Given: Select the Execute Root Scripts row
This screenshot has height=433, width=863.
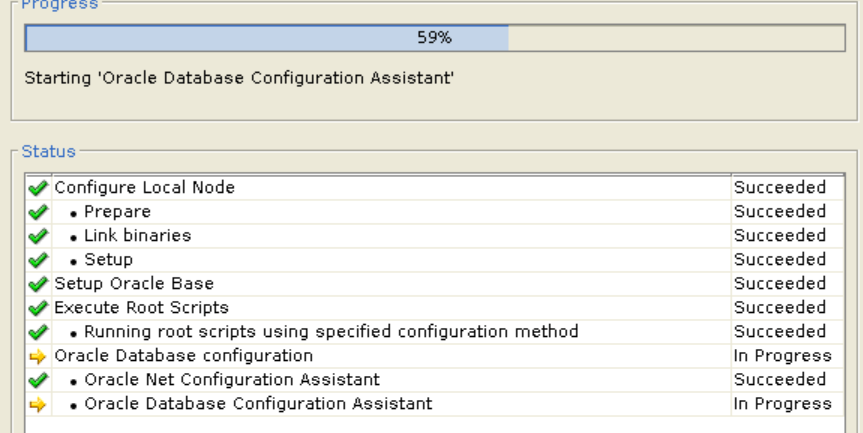Looking at the screenshot, I should pyautogui.click(x=435, y=308).
